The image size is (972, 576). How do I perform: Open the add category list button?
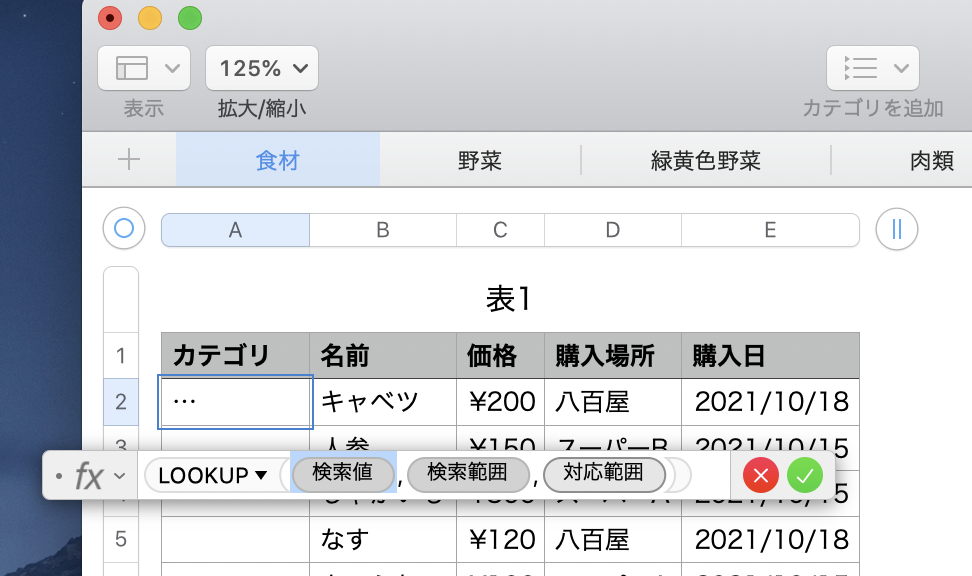pos(872,68)
